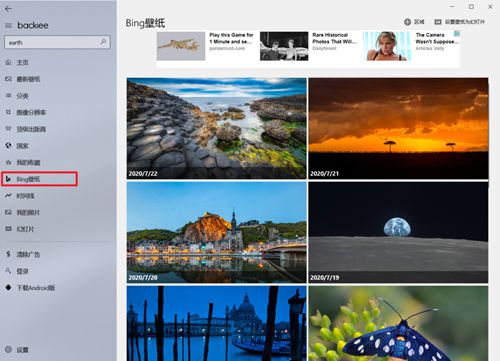The image size is (500, 361).
Task: Click the magnifier icon in search box
Action: pyautogui.click(x=103, y=42)
